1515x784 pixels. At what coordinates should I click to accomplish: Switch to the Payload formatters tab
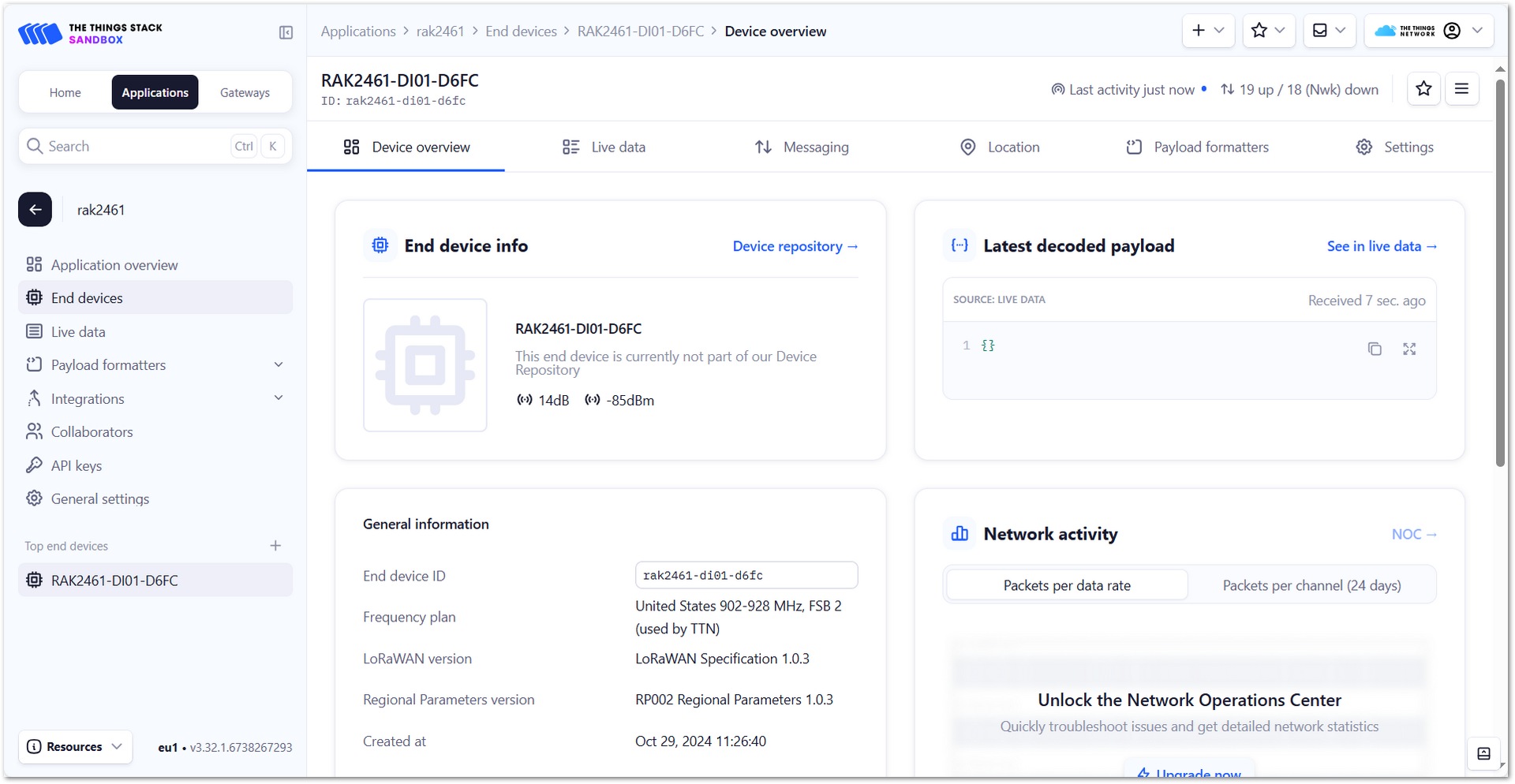[1197, 147]
